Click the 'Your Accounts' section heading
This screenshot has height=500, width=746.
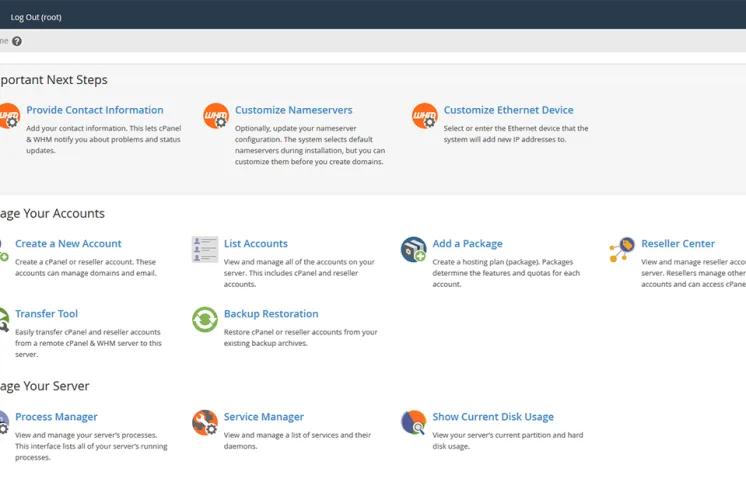(x=64, y=213)
